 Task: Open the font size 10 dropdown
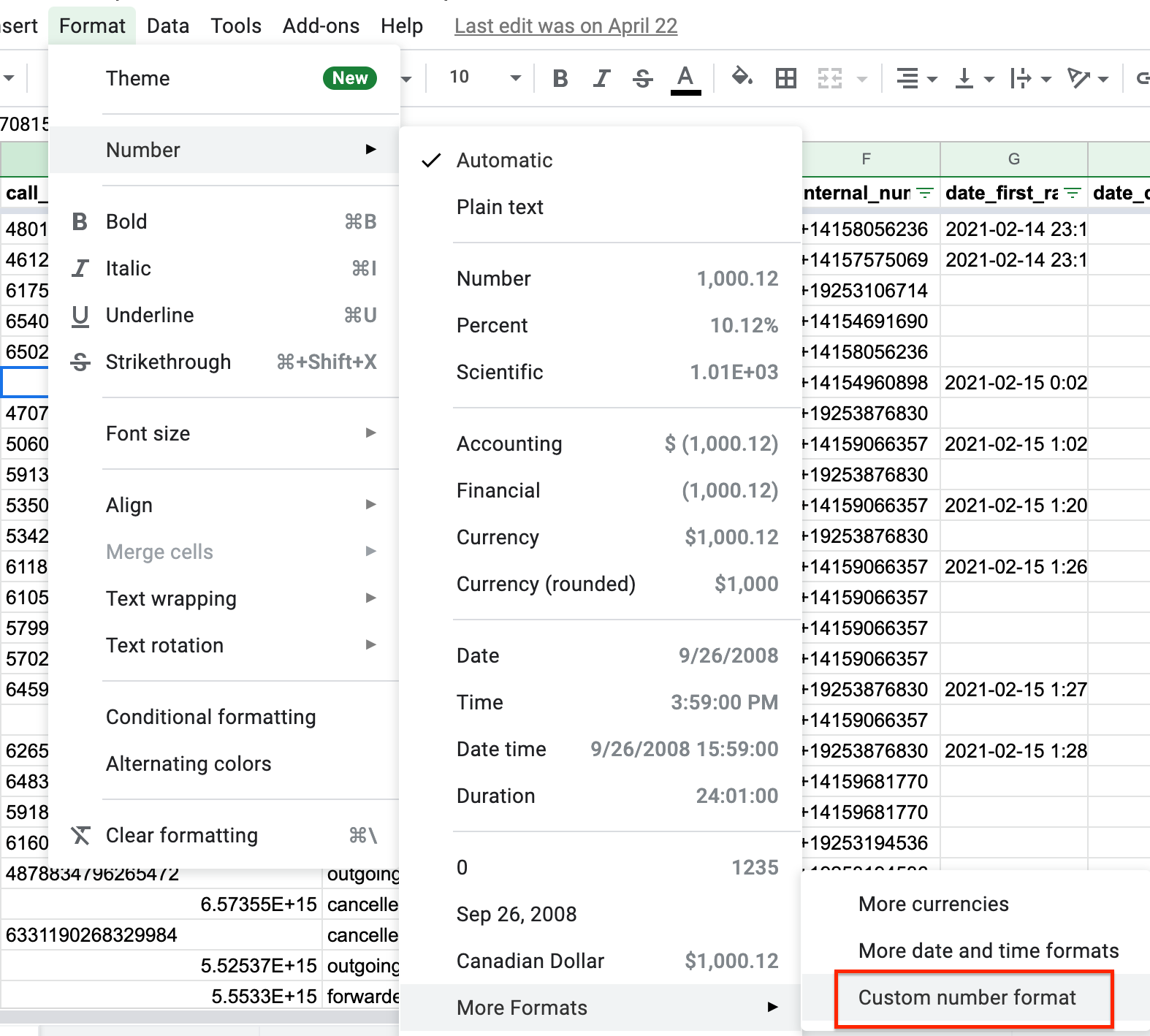pos(484,77)
